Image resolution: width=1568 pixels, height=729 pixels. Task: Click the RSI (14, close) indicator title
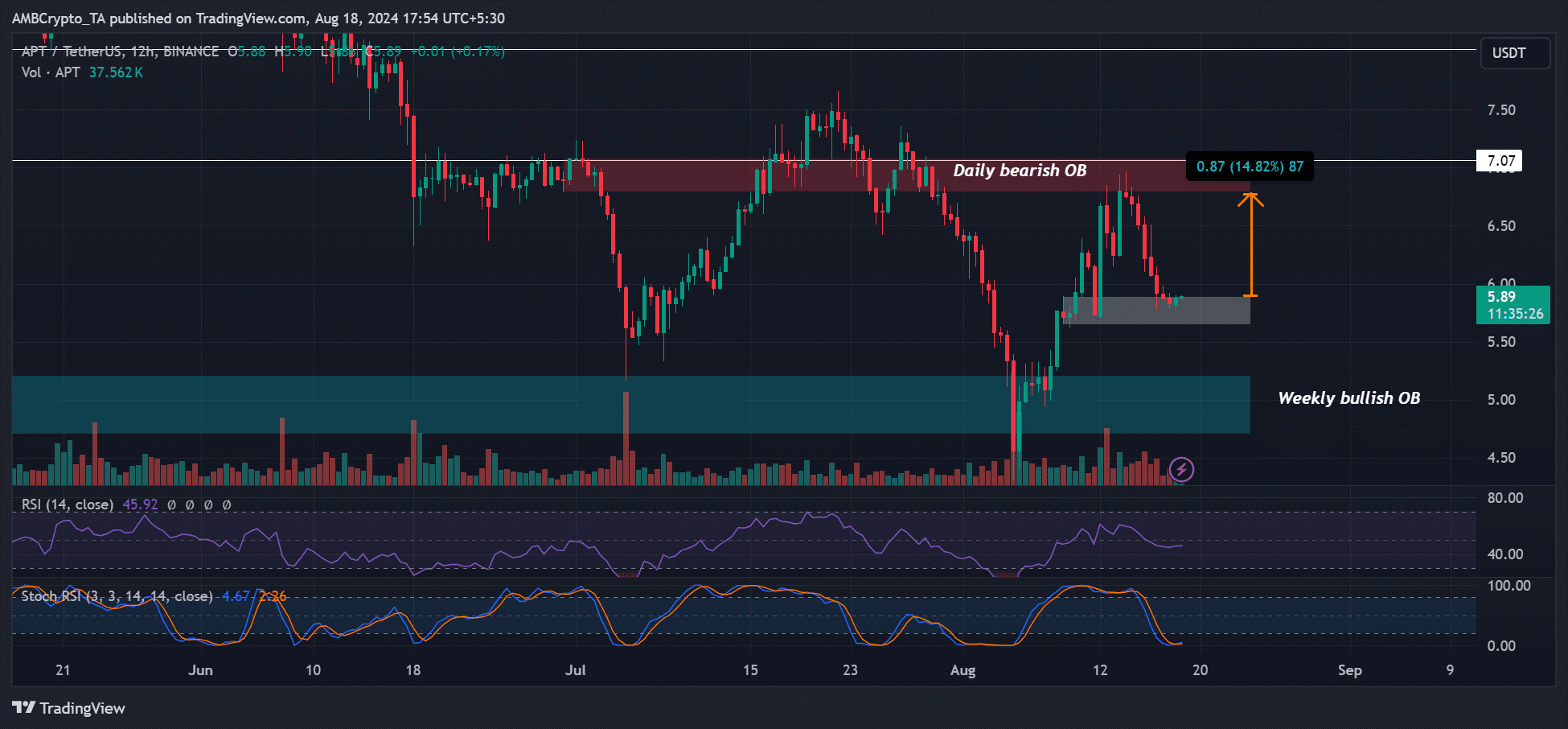click(x=68, y=505)
